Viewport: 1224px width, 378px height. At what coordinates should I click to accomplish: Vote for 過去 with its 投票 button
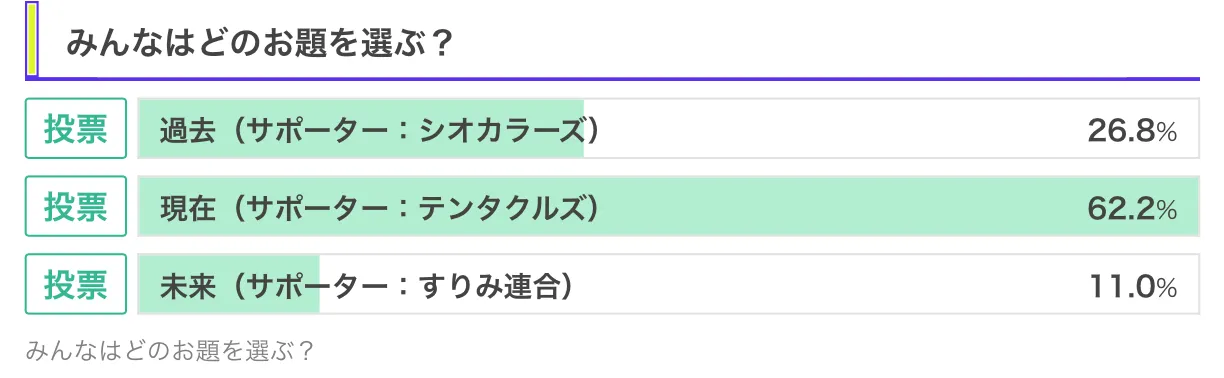76,129
